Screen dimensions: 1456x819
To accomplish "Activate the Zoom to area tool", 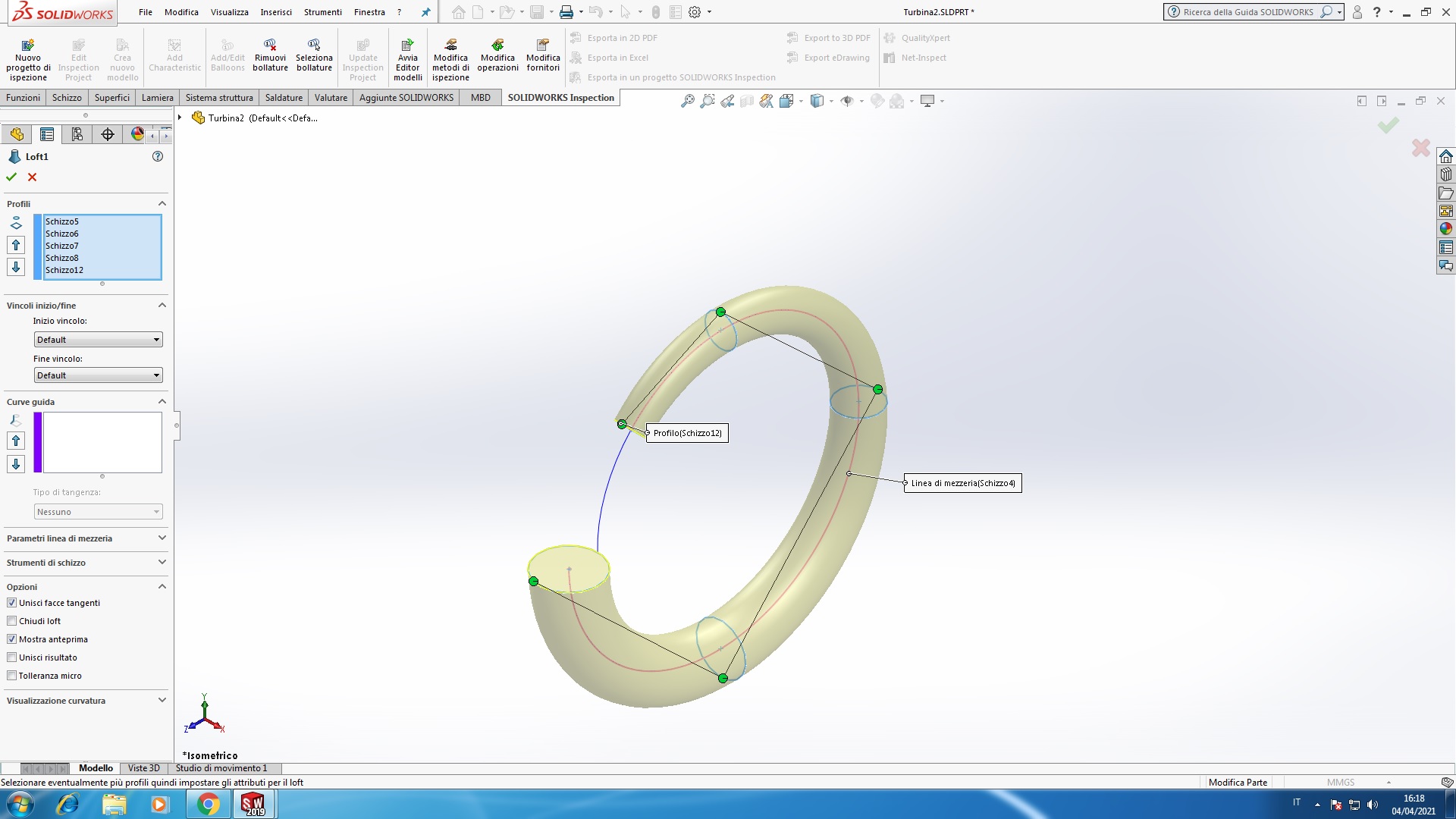I will pyautogui.click(x=707, y=101).
